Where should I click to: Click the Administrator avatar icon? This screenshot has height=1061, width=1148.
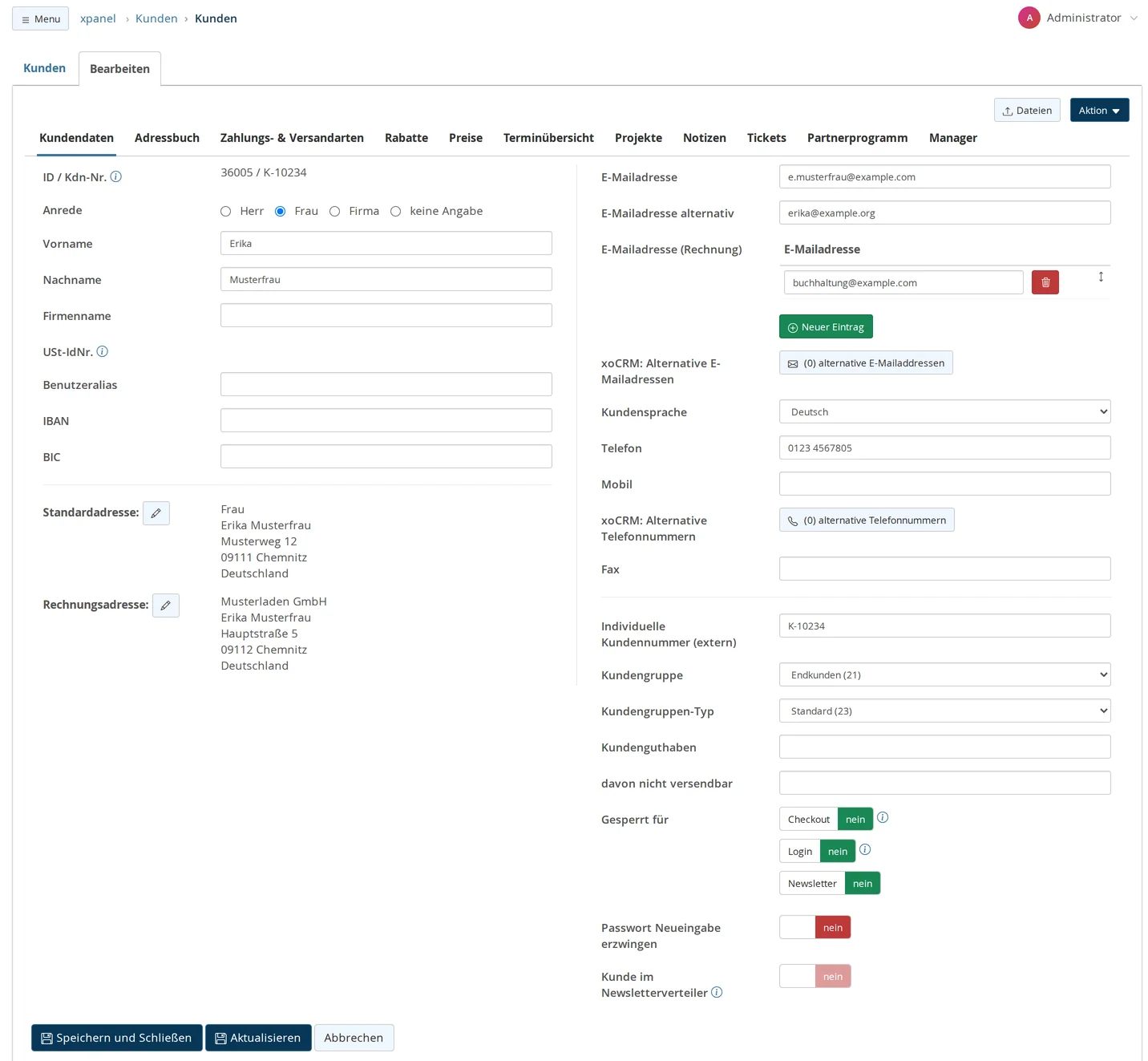coord(1029,18)
